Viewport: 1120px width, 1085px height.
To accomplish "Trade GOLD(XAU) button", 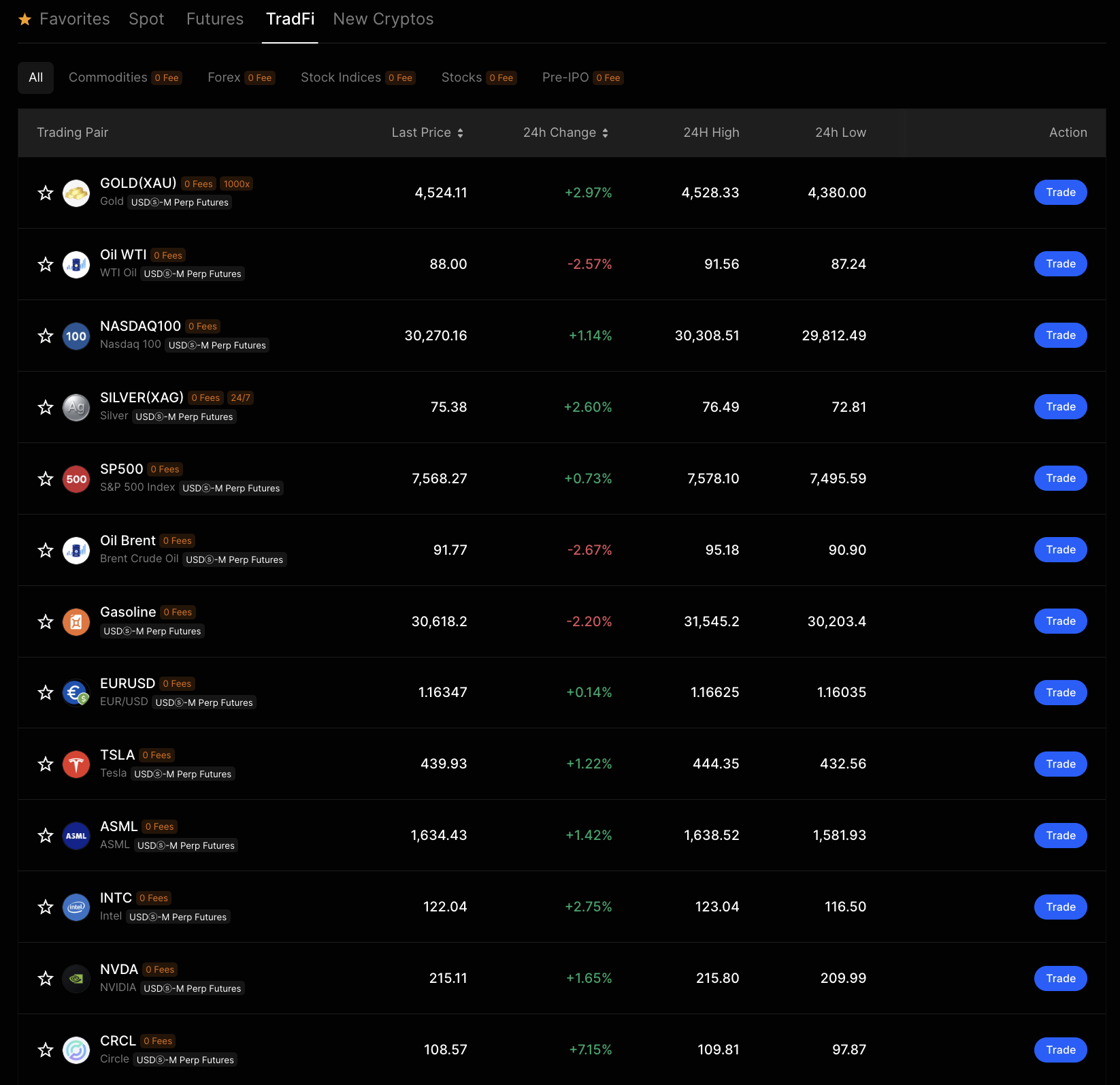I will click(1061, 193).
